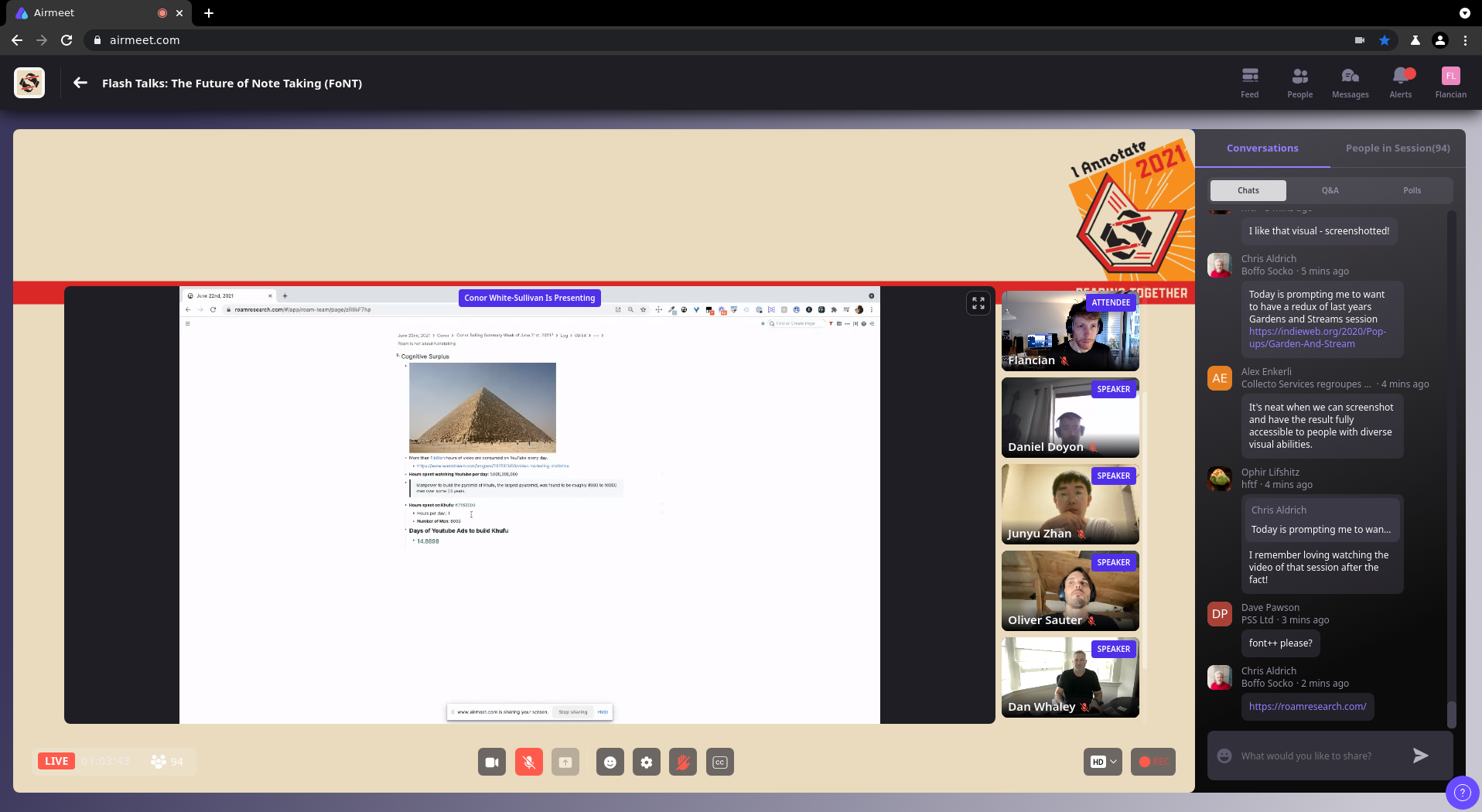Viewport: 1482px width, 812px height.
Task: Click Flancian attendee video thumbnail
Action: point(1071,331)
